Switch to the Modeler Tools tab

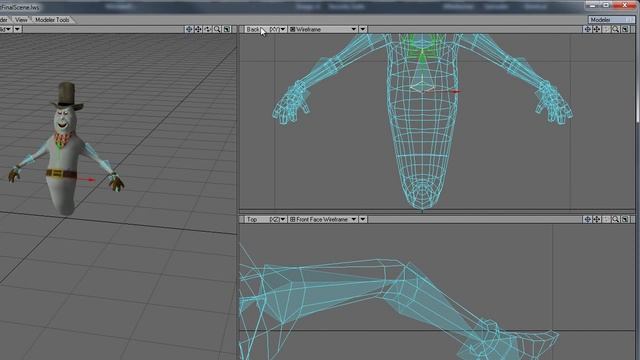pyautogui.click(x=52, y=20)
